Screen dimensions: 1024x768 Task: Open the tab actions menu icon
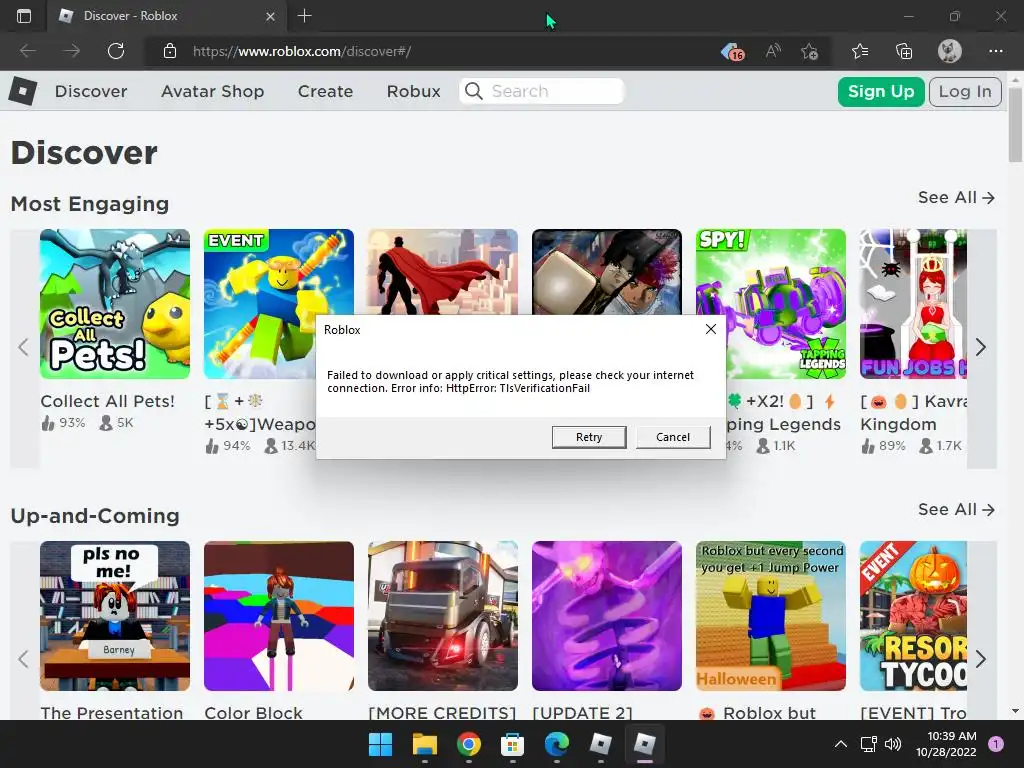pyautogui.click(x=24, y=16)
